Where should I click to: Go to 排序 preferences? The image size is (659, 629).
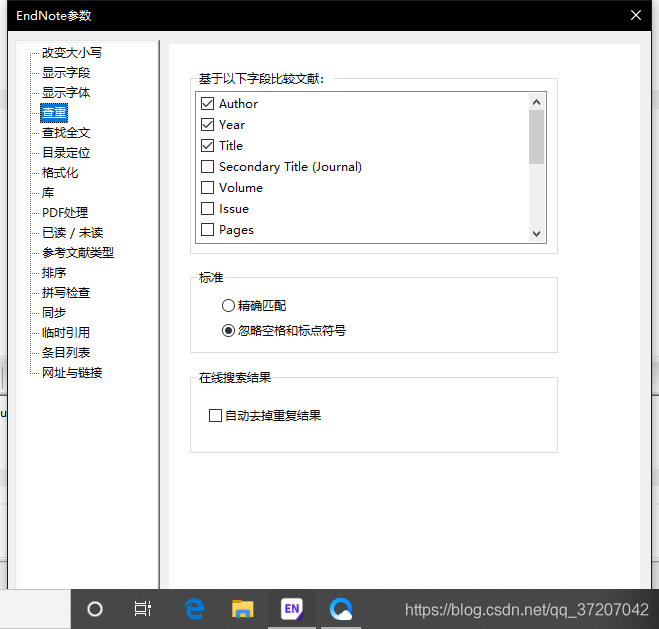coord(54,273)
